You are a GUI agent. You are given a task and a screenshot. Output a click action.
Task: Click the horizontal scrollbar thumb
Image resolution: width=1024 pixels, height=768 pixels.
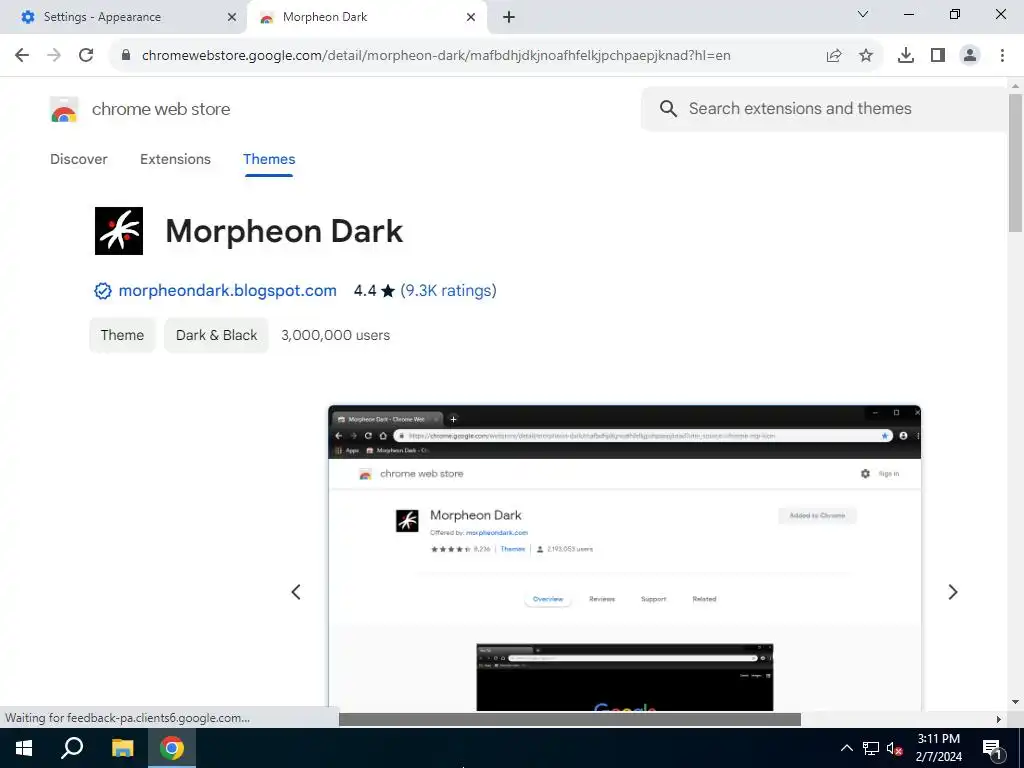(x=569, y=719)
